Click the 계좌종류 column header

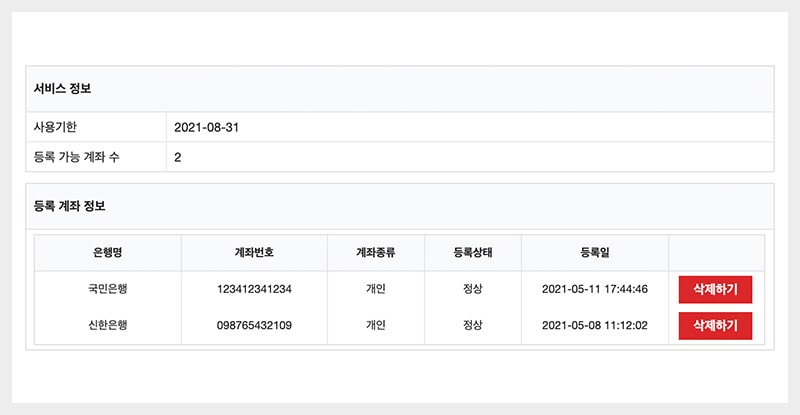click(376, 253)
